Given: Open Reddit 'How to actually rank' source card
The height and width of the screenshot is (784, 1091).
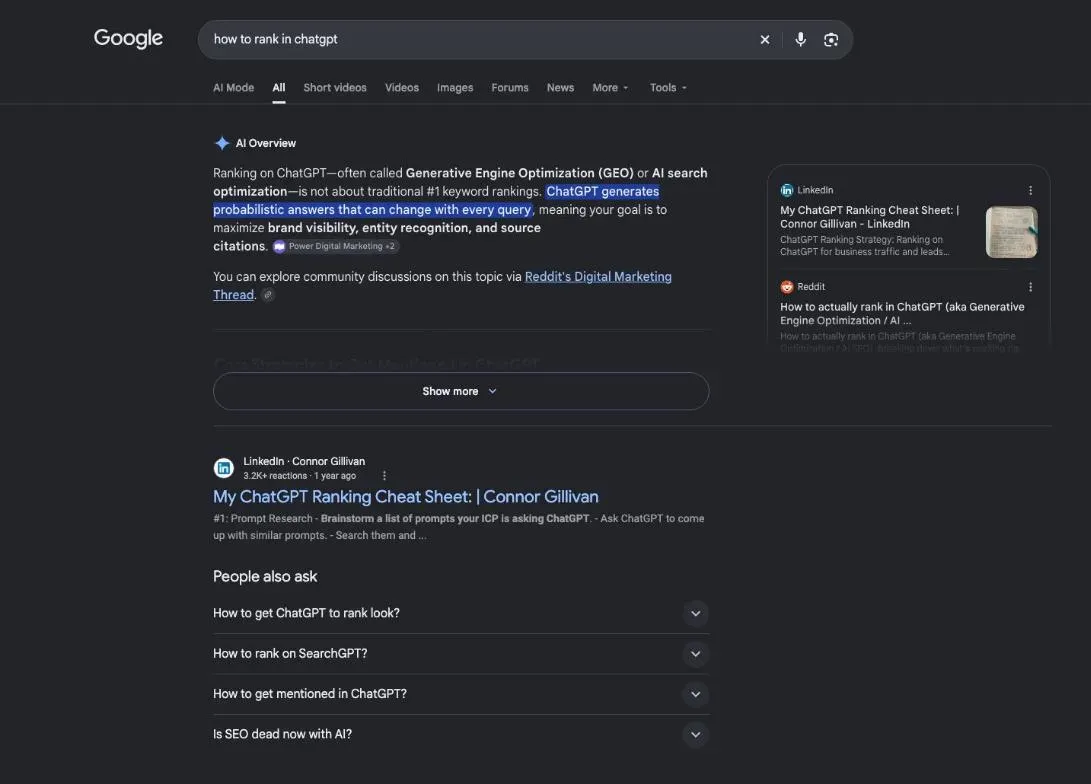Looking at the screenshot, I should pyautogui.click(x=909, y=312).
